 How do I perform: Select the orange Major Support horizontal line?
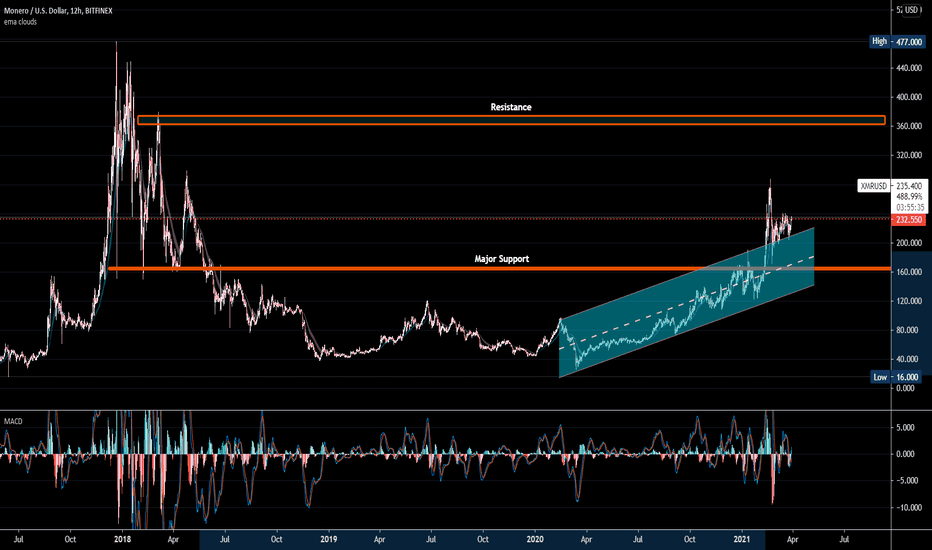(499, 269)
